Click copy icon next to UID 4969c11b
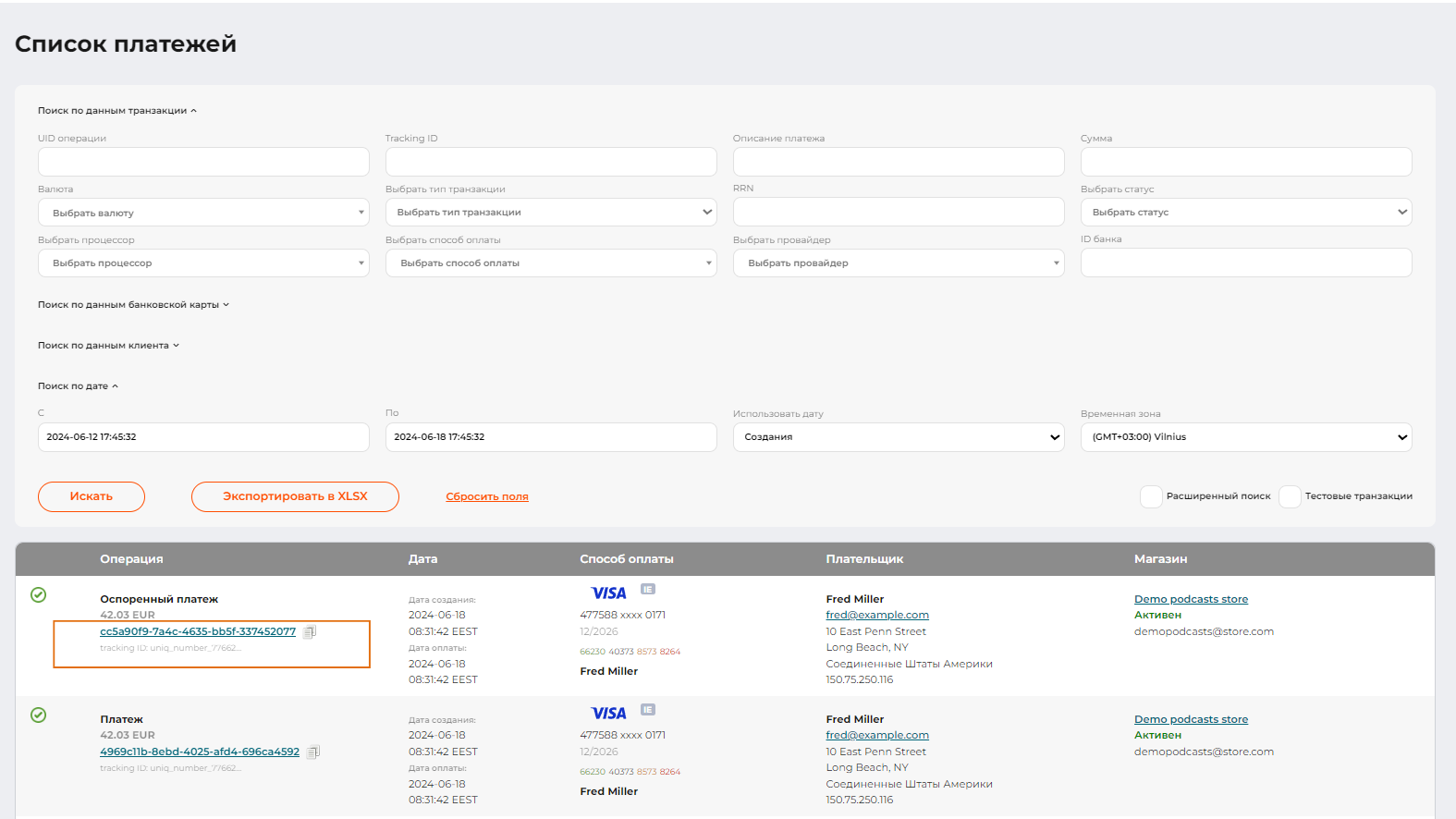 click(x=313, y=752)
